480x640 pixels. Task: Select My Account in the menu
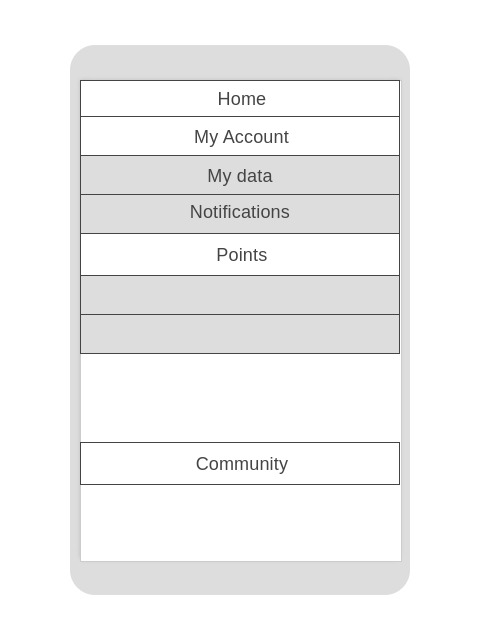coord(240,136)
